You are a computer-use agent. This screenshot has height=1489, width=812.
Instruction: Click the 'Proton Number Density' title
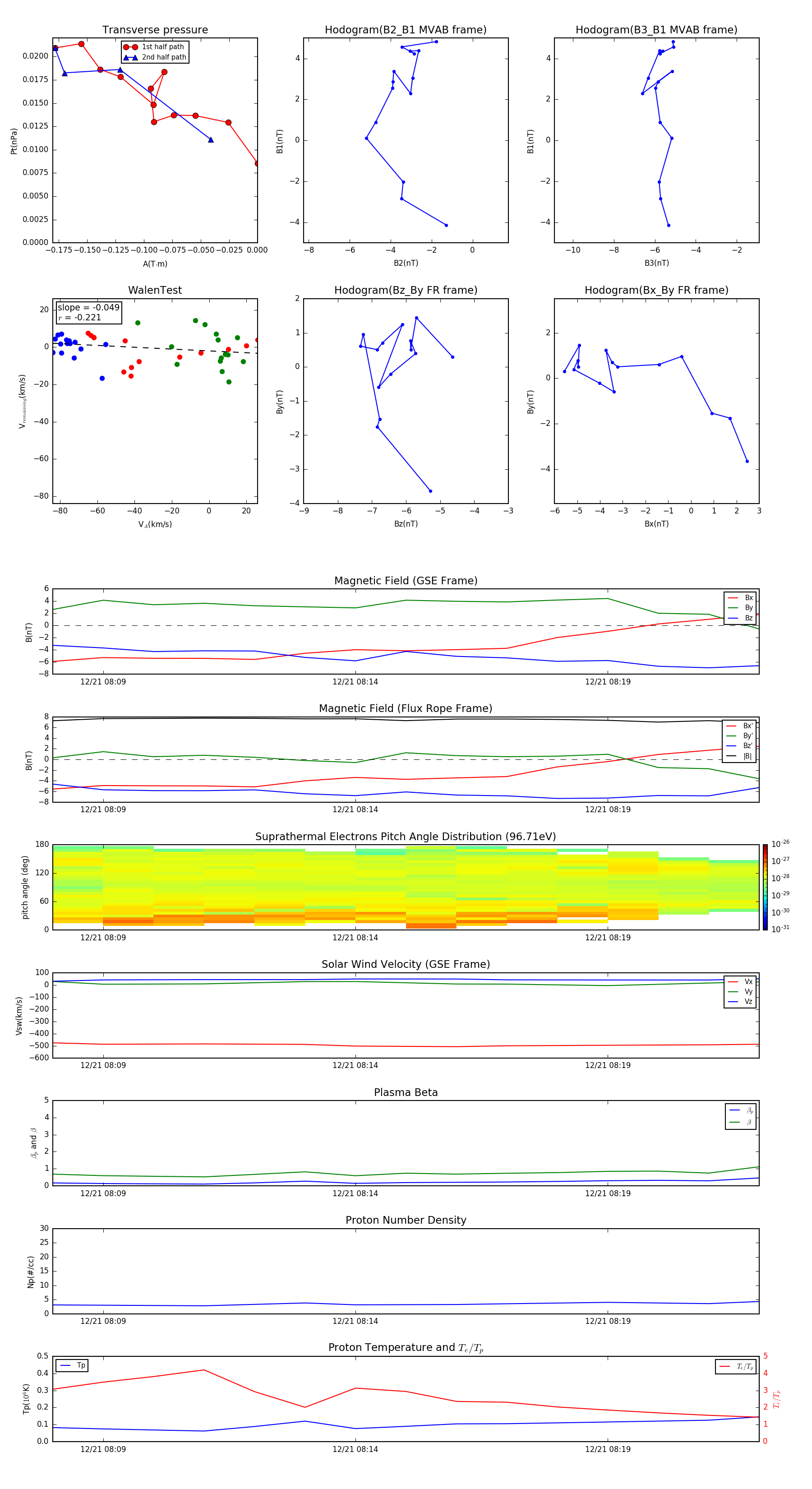pyautogui.click(x=406, y=1220)
